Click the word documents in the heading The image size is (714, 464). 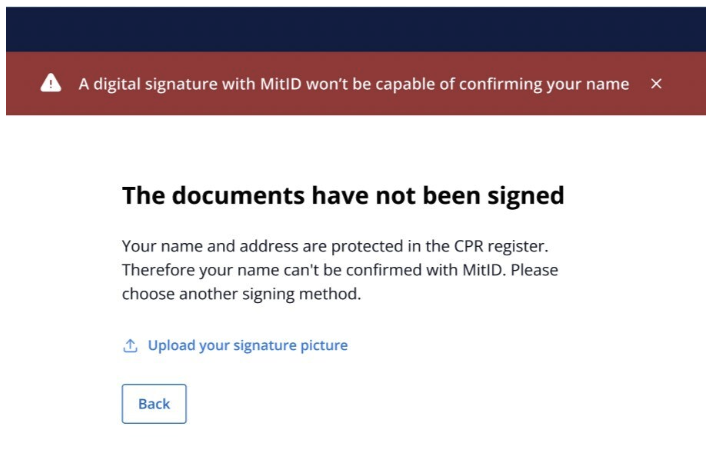click(x=238, y=196)
